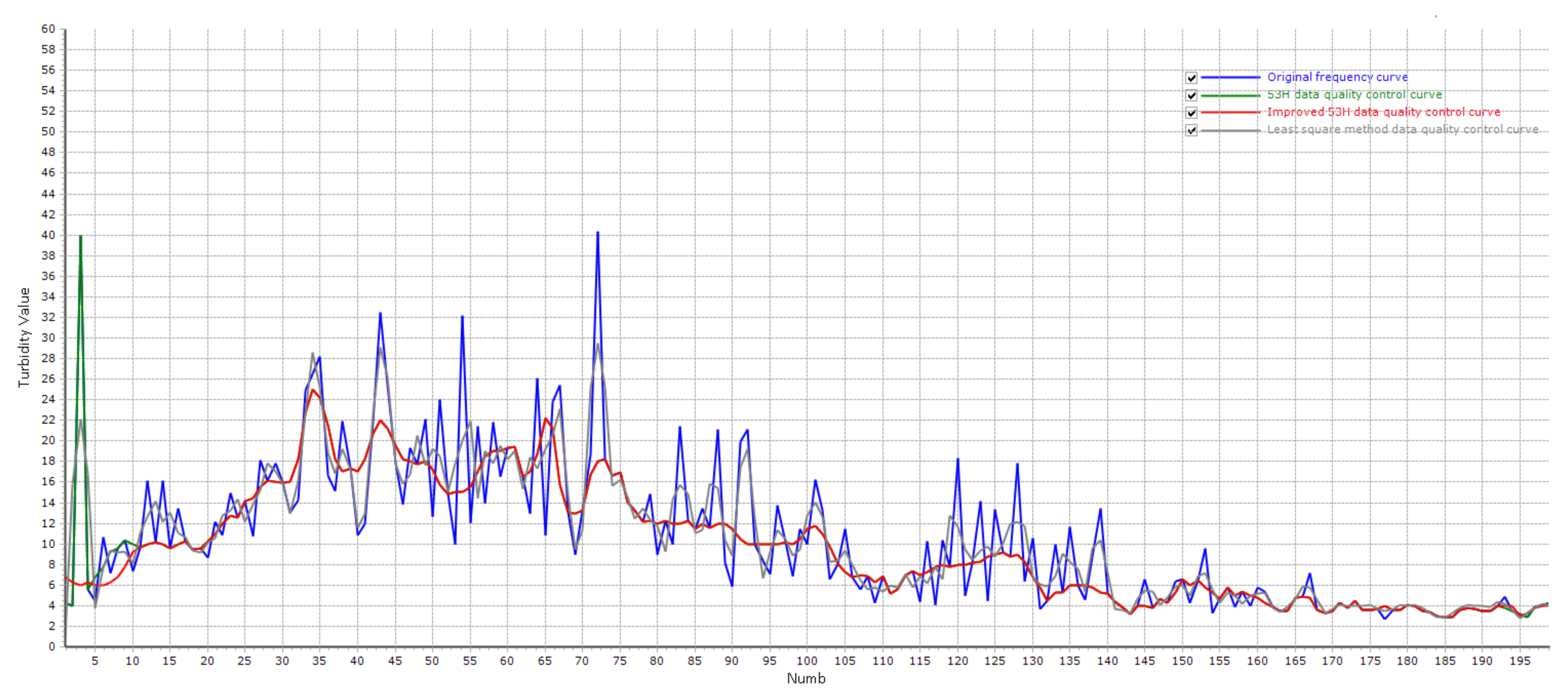The image size is (1568, 700).
Task: Toggle the 53H data quality control checkbox
Action: 1191,96
